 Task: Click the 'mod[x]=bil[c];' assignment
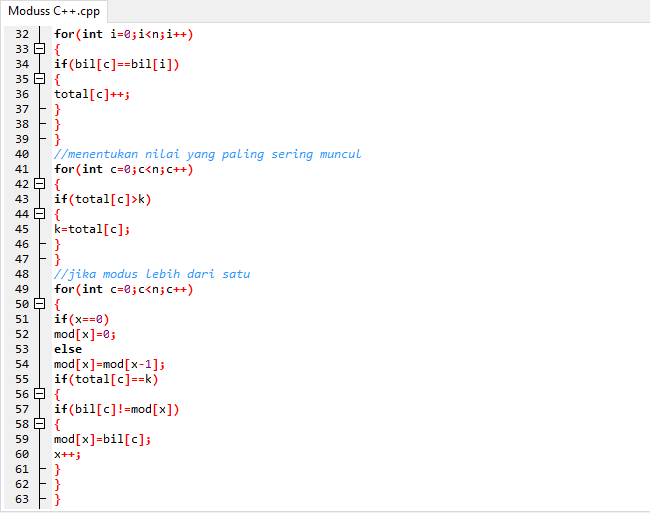pyautogui.click(x=102, y=439)
